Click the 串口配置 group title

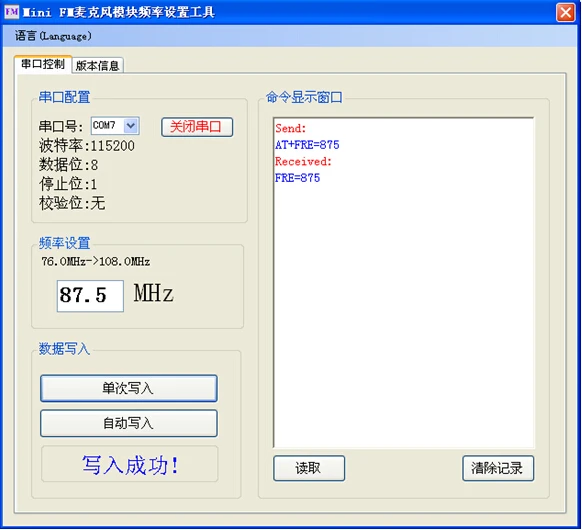pyautogui.click(x=64, y=97)
